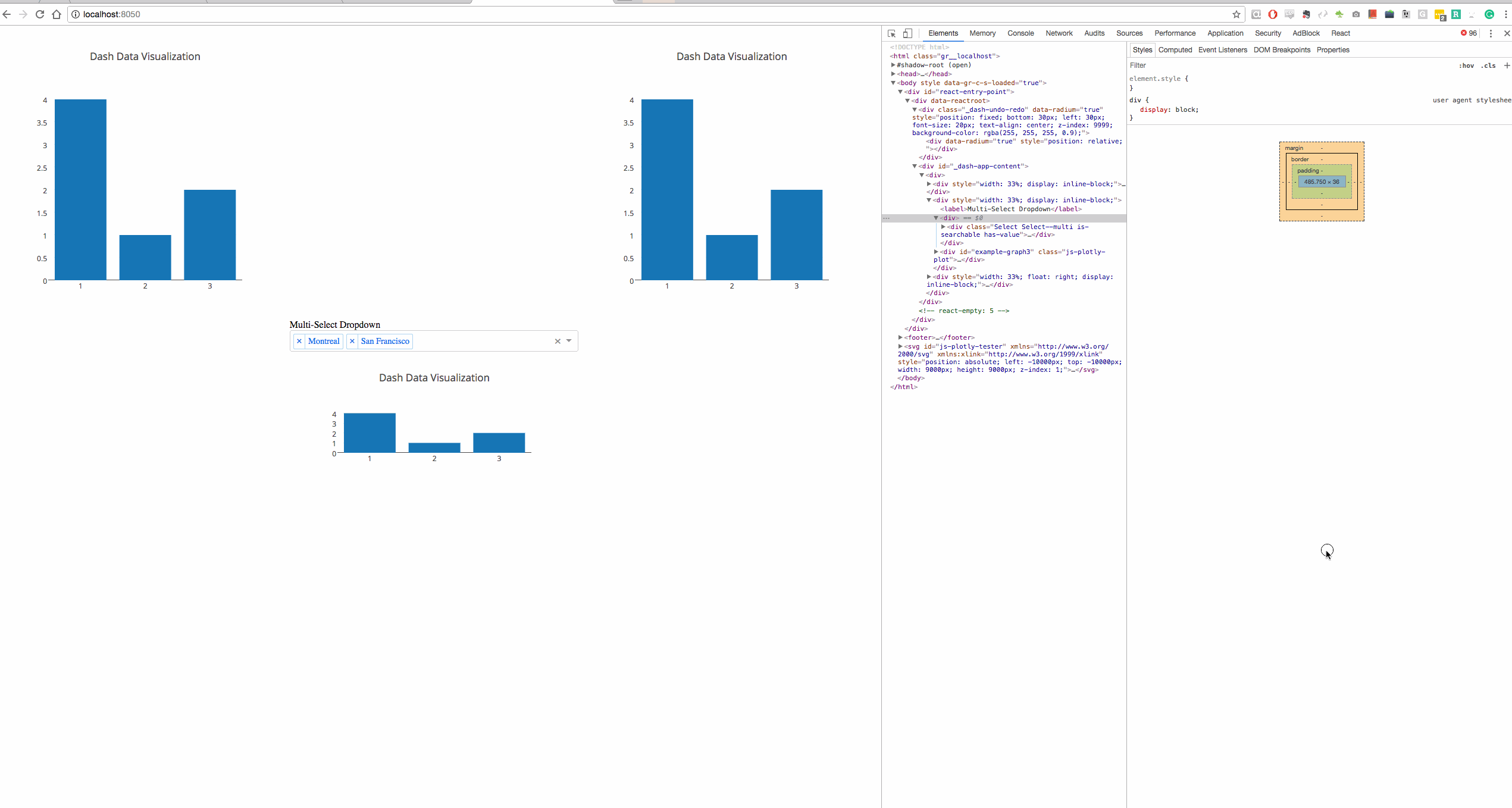1512x808 pixels.
Task: Switch to the Network tab
Action: [x=1059, y=33]
